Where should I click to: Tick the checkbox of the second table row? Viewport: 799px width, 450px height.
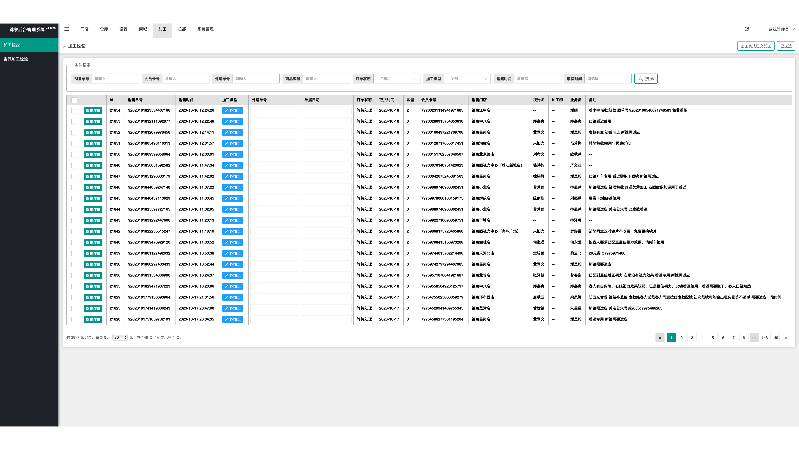click(74, 121)
